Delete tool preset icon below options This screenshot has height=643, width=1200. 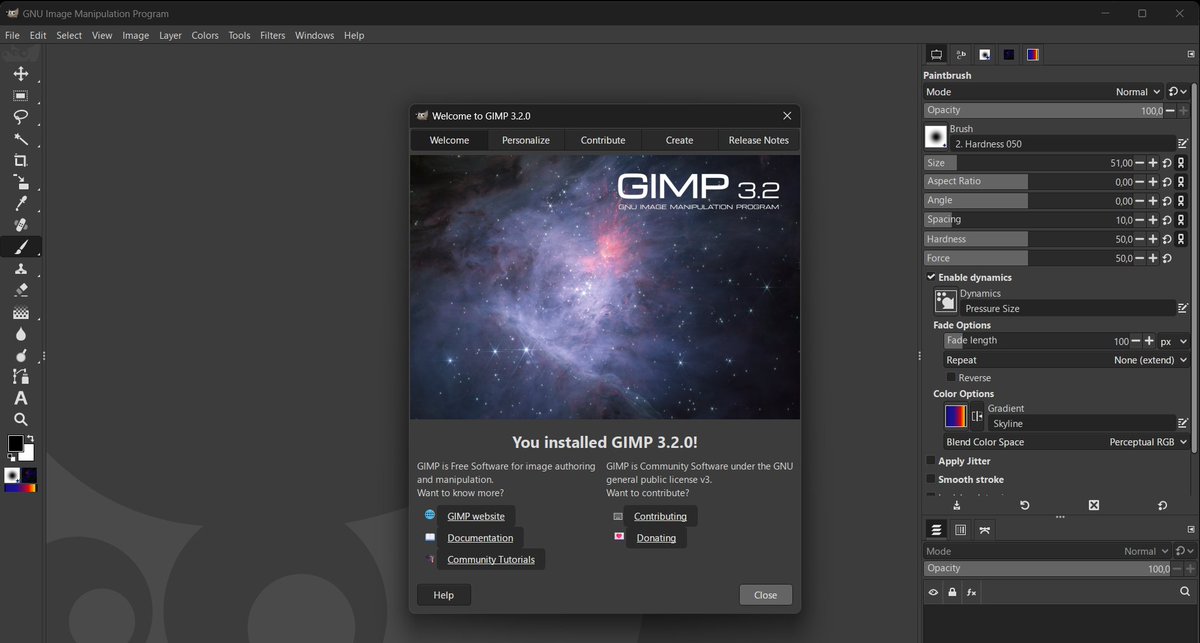[x=1093, y=506]
